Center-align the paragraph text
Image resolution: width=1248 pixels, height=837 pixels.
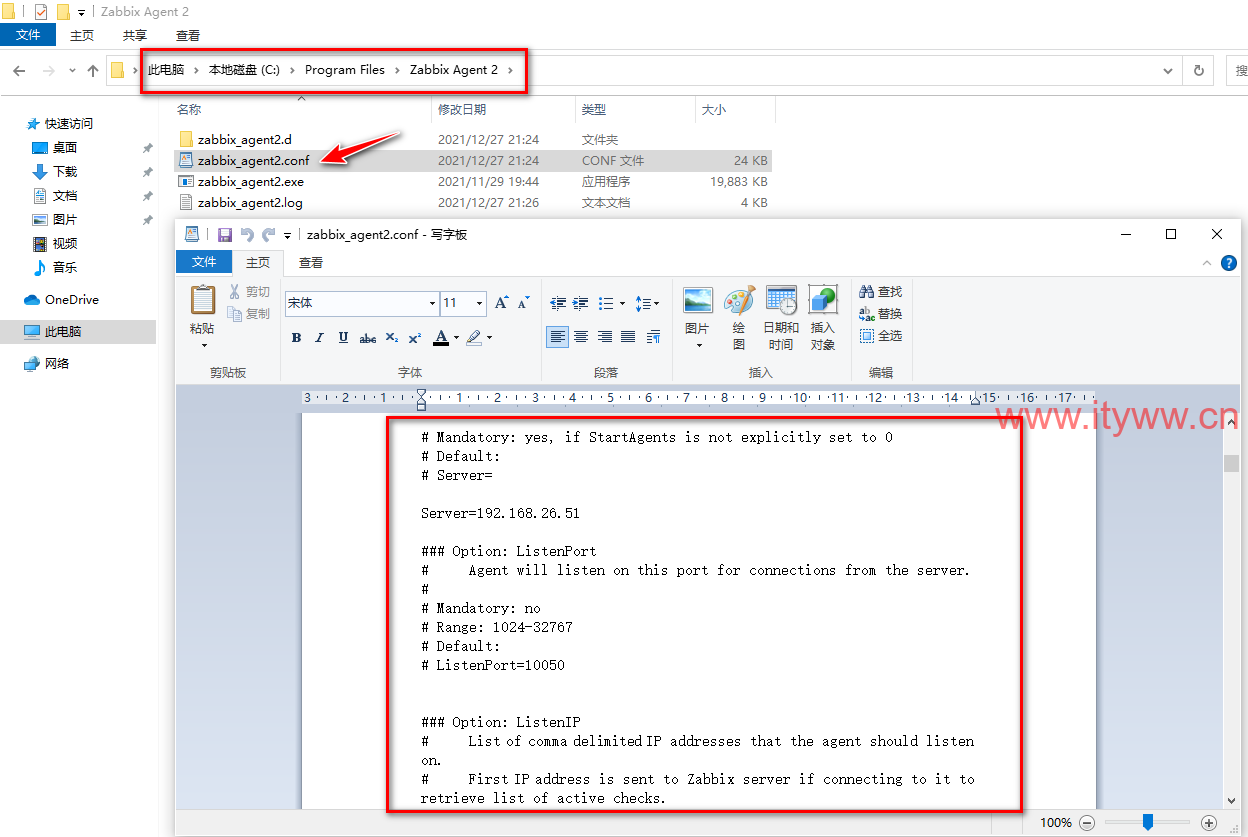(581, 337)
